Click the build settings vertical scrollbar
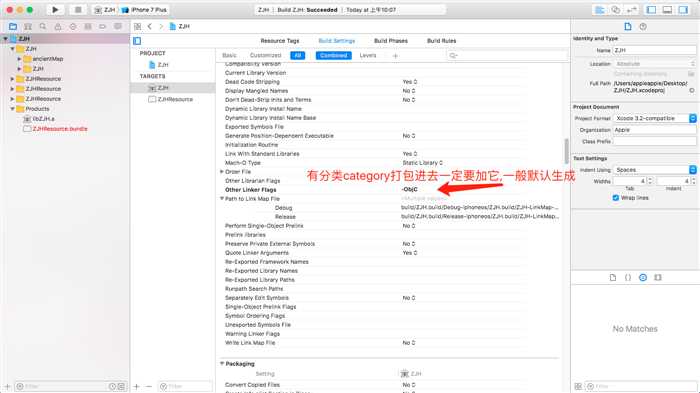Viewport: 700px width, 393px height. [567, 151]
